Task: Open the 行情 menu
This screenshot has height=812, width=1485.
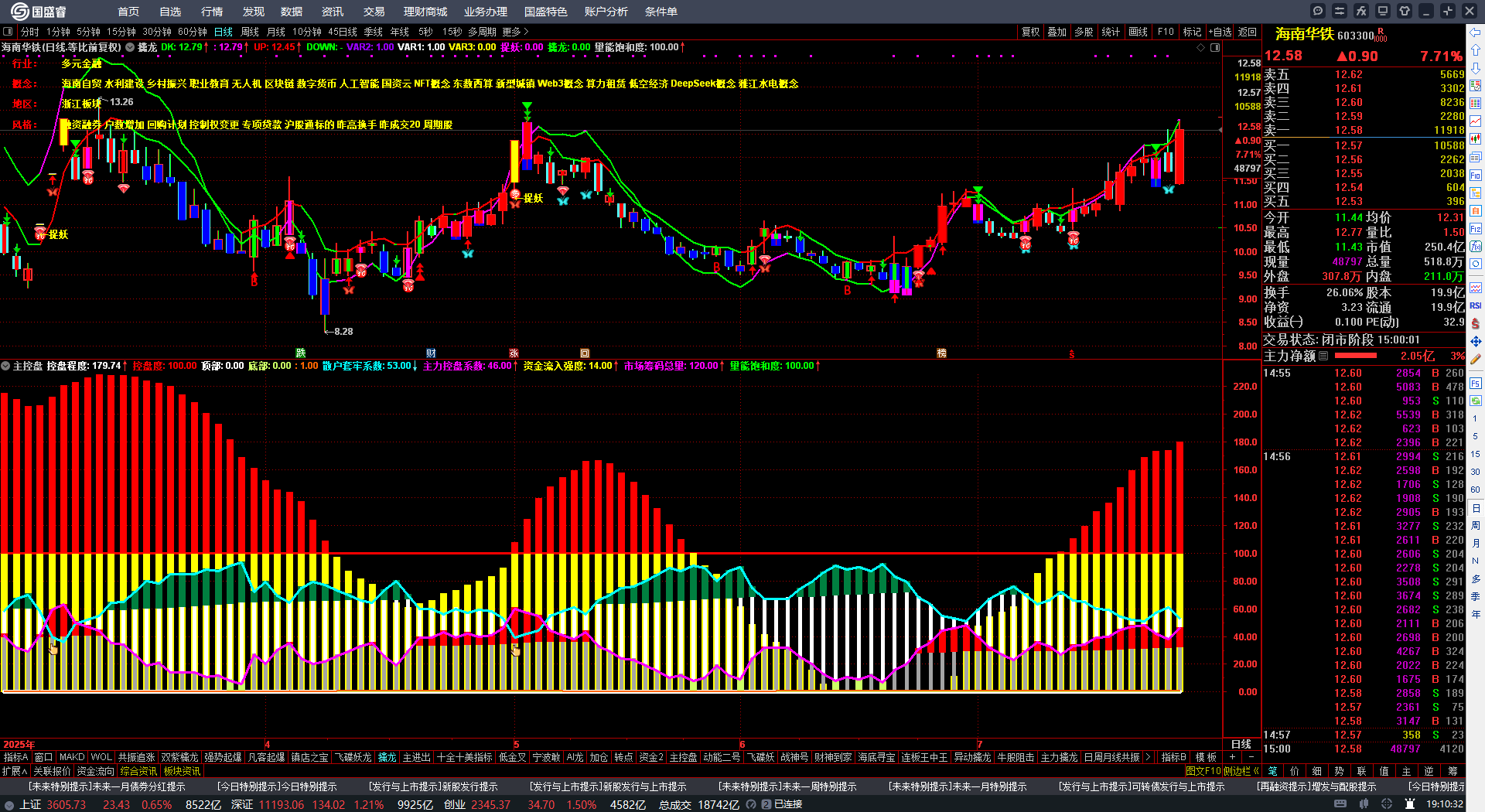Action: click(212, 12)
